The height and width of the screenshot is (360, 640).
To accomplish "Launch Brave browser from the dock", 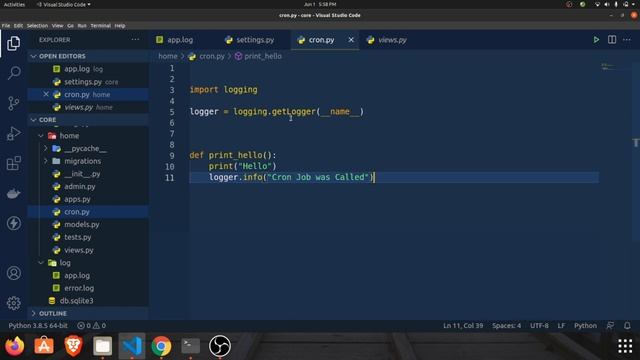I will [73, 346].
